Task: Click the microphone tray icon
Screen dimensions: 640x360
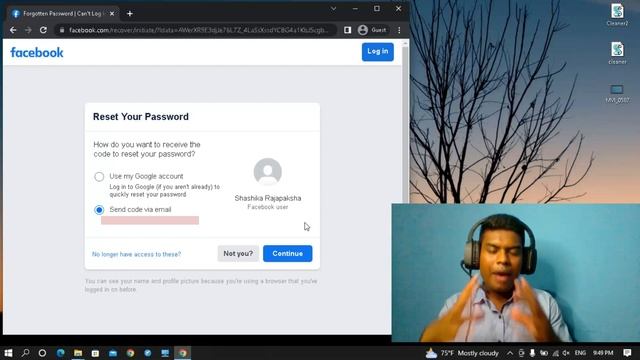Action: 532,353
